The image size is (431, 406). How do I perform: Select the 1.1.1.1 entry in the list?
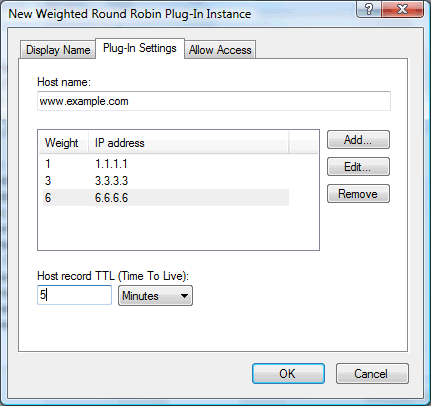[166, 164]
